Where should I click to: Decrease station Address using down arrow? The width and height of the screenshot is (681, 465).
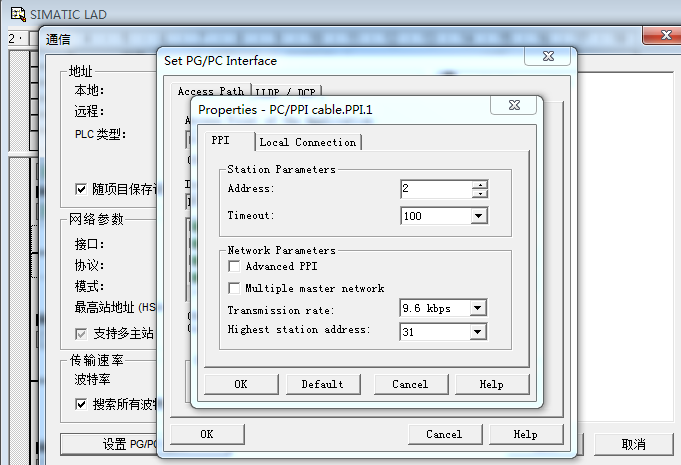pos(480,193)
